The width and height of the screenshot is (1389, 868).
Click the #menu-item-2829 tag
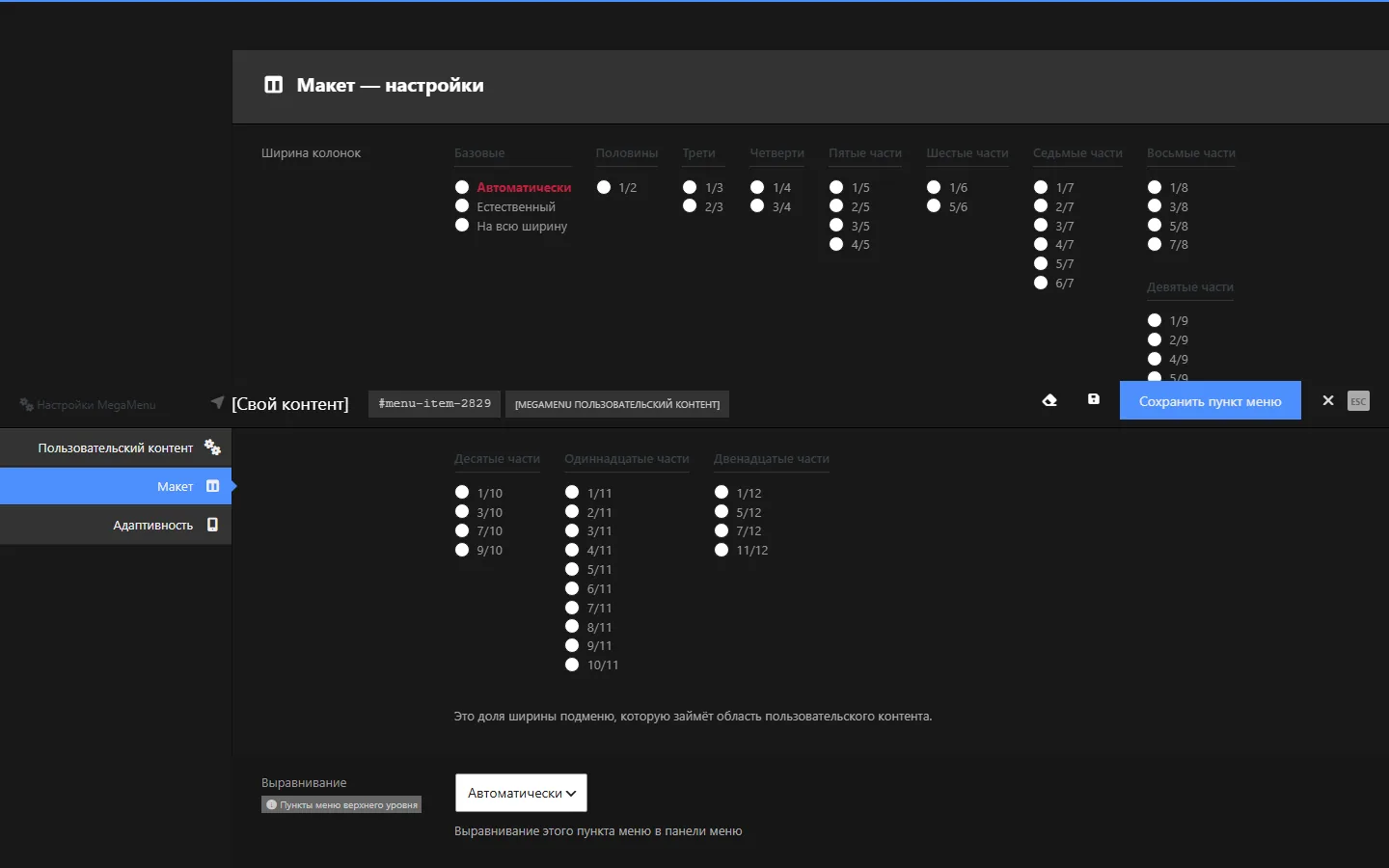(434, 403)
